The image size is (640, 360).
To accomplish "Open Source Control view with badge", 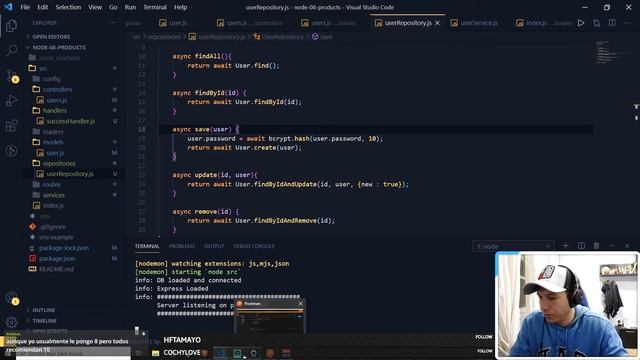I will 11,76.
